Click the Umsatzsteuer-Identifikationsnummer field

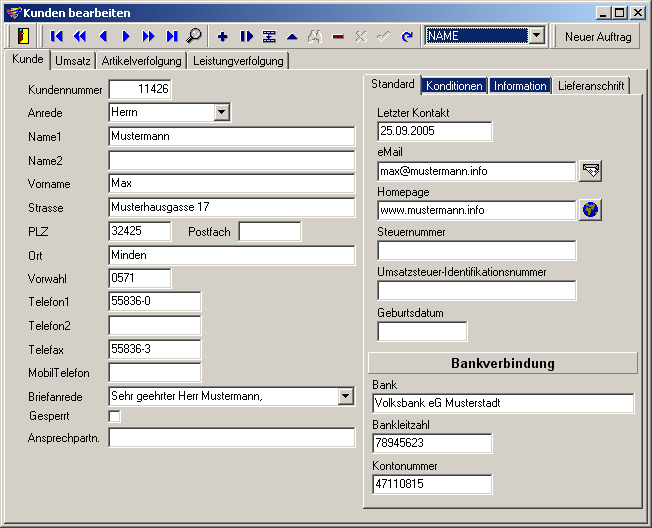[x=477, y=290]
